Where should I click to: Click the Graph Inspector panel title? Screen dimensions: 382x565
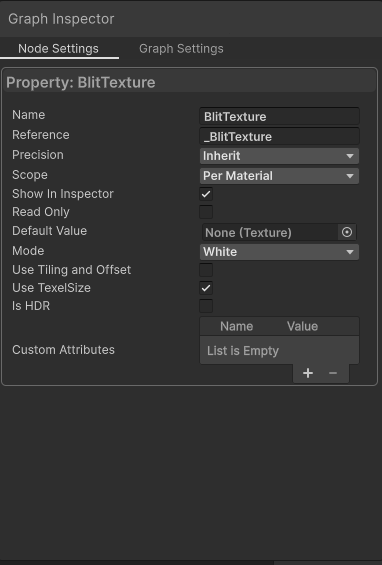pos(61,19)
